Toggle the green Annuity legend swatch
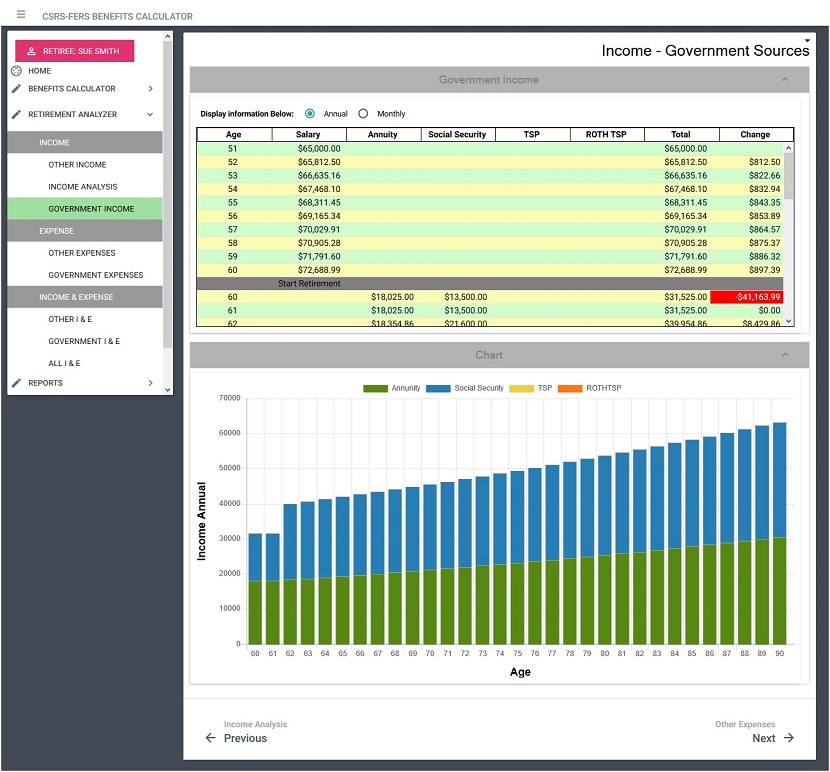 coord(375,388)
